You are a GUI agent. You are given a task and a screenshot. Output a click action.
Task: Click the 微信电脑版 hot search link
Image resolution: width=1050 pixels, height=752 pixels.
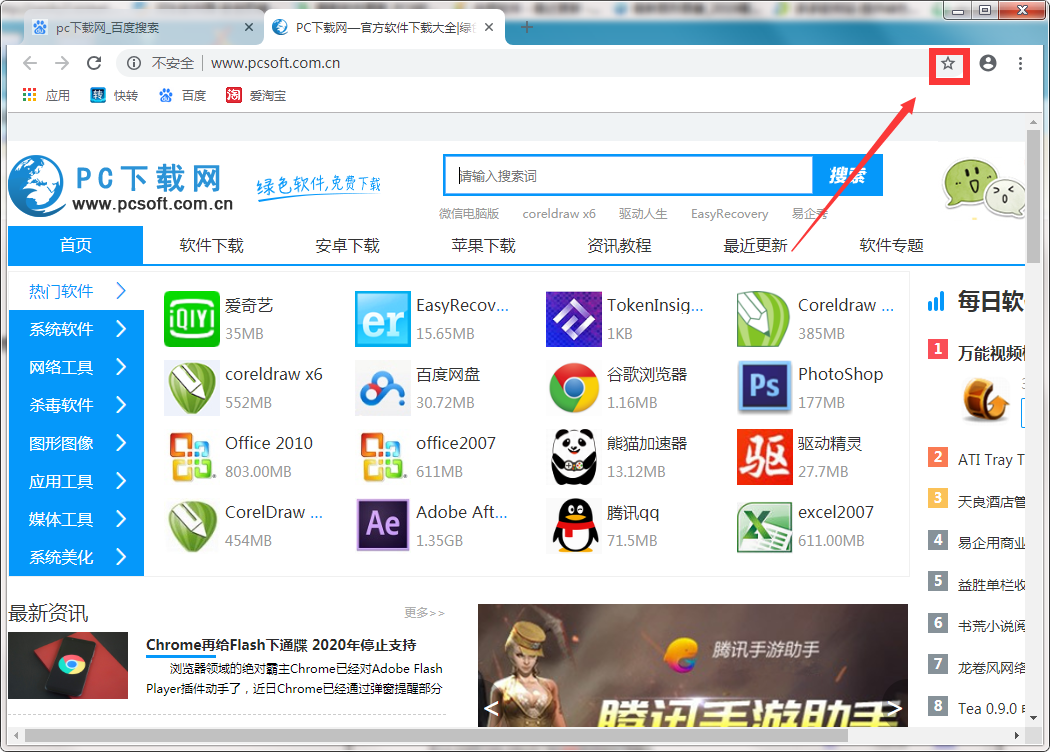click(x=469, y=214)
